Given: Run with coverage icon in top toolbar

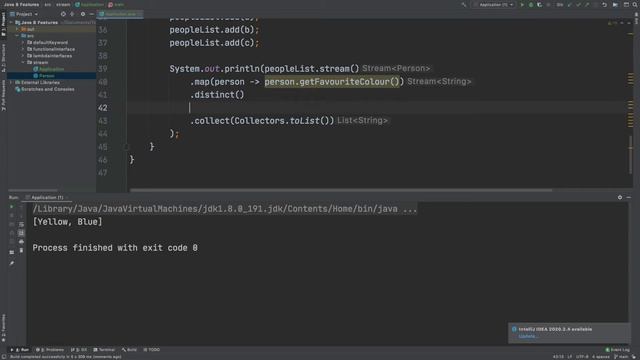Looking at the screenshot, I should (540, 4).
